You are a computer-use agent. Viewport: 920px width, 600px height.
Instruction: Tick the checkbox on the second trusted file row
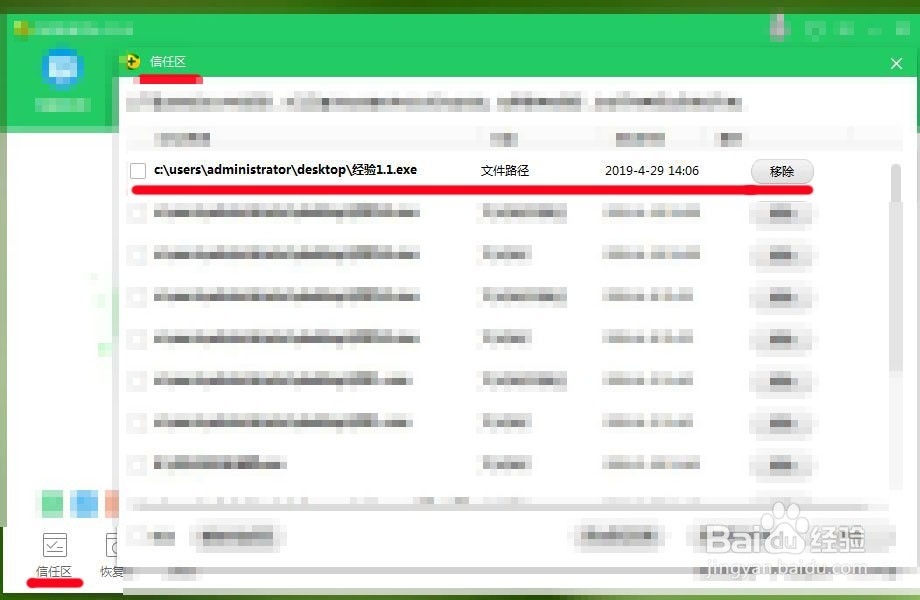[137, 212]
